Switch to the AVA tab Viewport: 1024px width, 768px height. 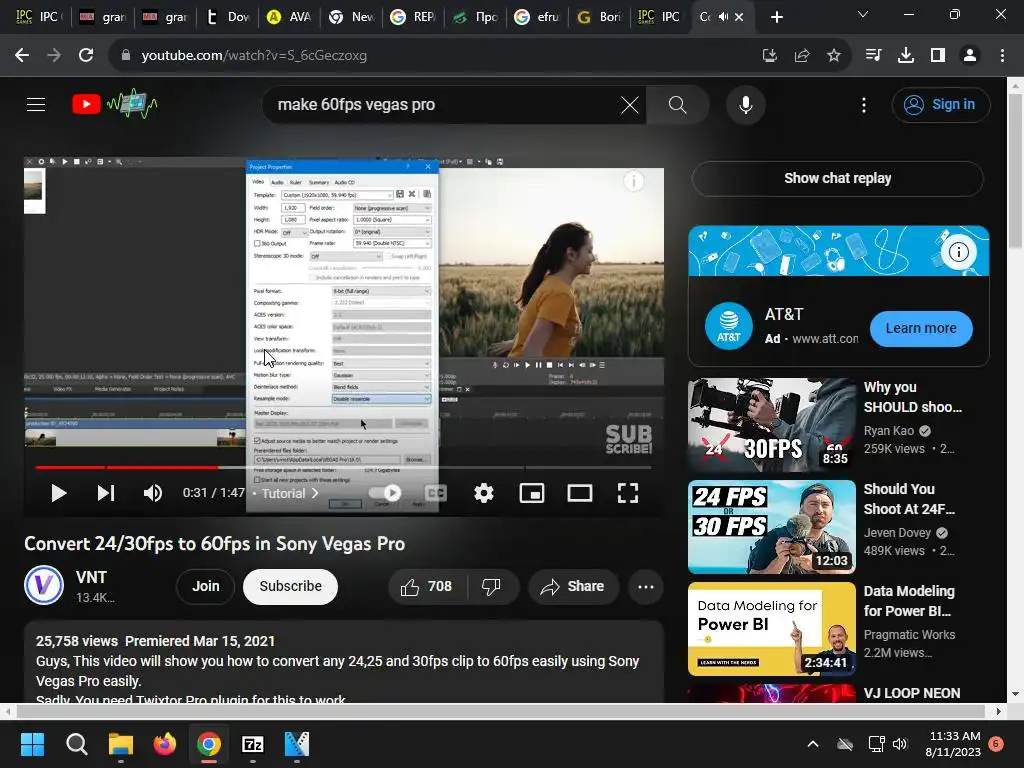[x=289, y=17]
